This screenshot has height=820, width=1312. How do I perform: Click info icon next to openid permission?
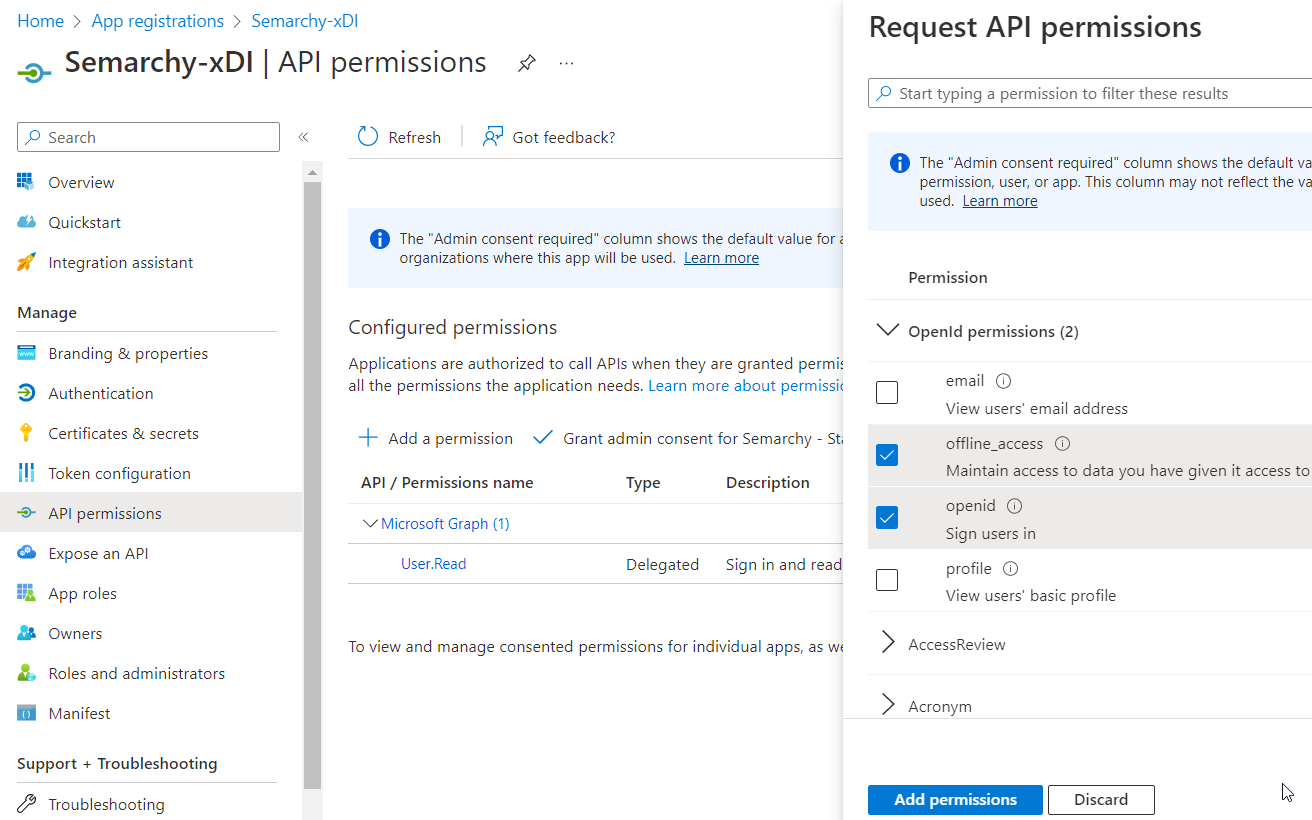point(1014,506)
